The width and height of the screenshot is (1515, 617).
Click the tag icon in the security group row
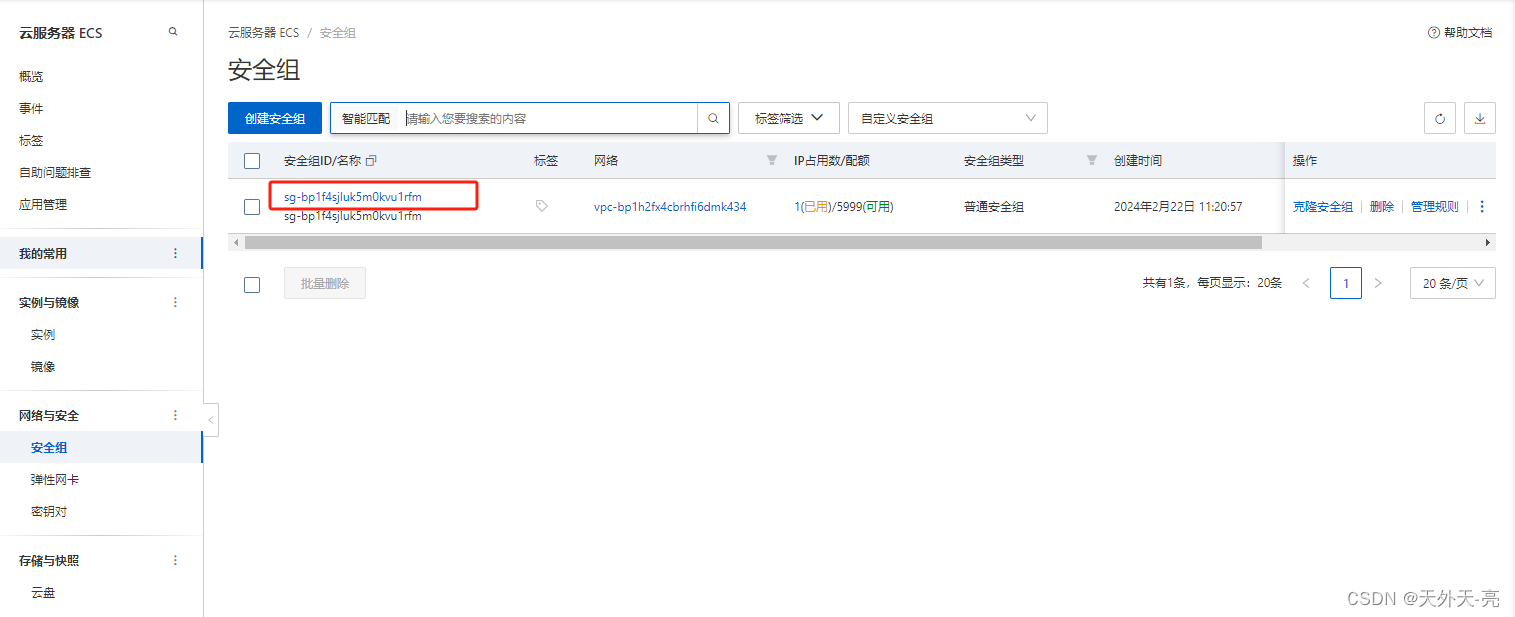point(542,206)
